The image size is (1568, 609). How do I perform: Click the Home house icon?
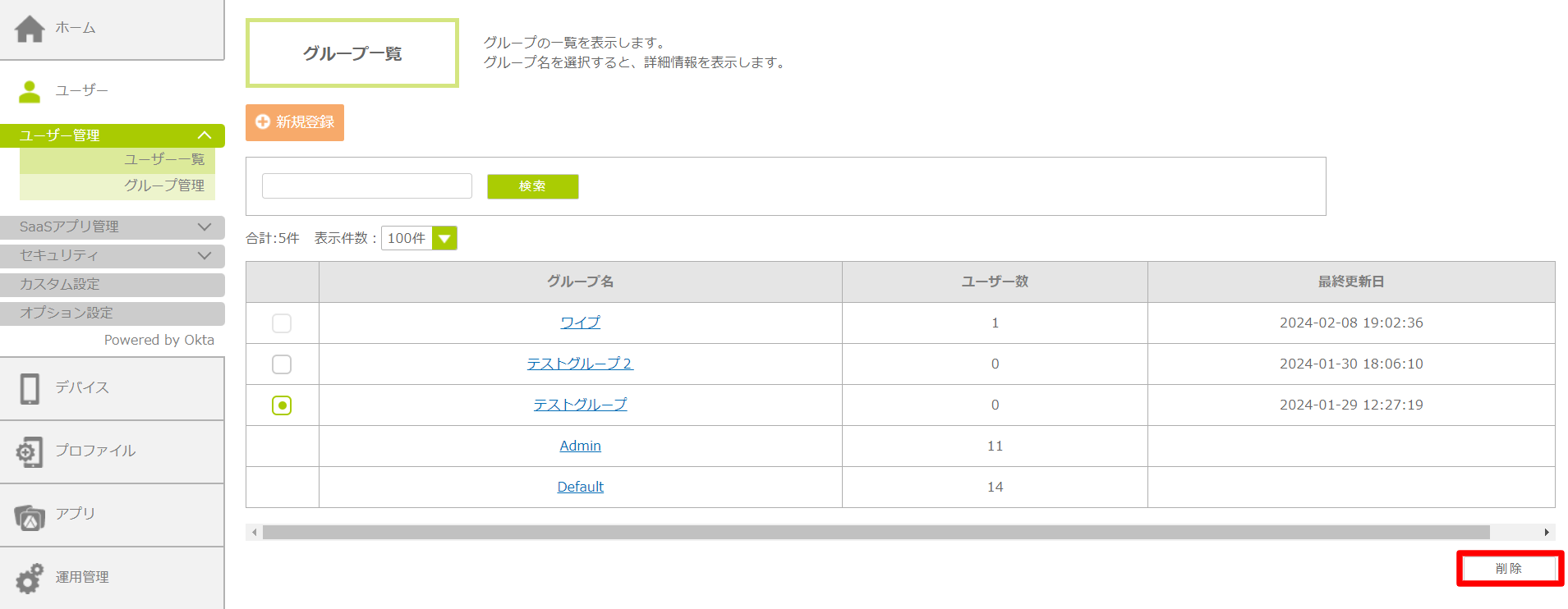point(30,29)
